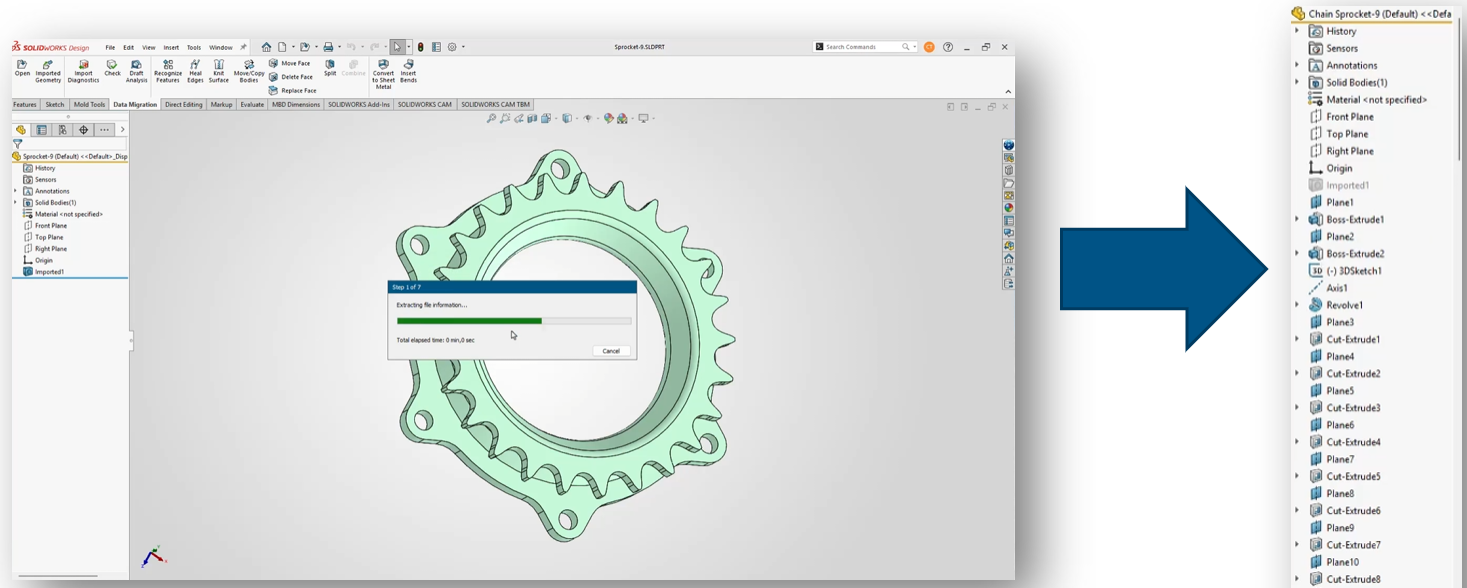Open the SOLIDWORKS CAM tab

pos(424,104)
